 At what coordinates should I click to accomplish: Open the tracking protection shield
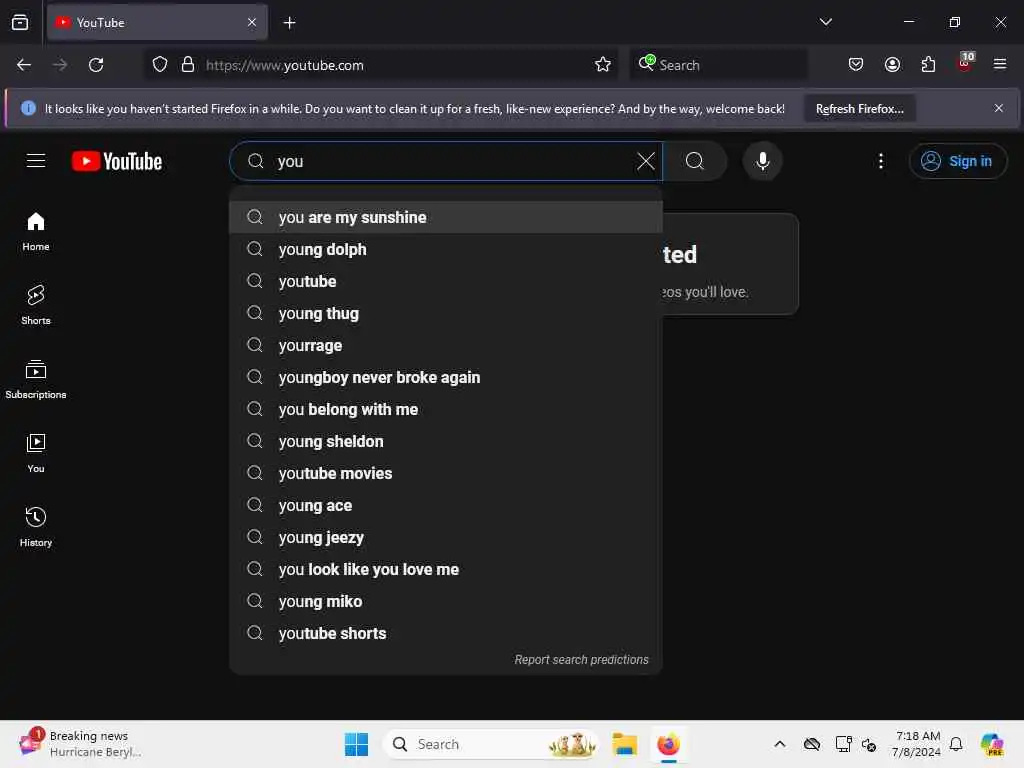click(160, 65)
